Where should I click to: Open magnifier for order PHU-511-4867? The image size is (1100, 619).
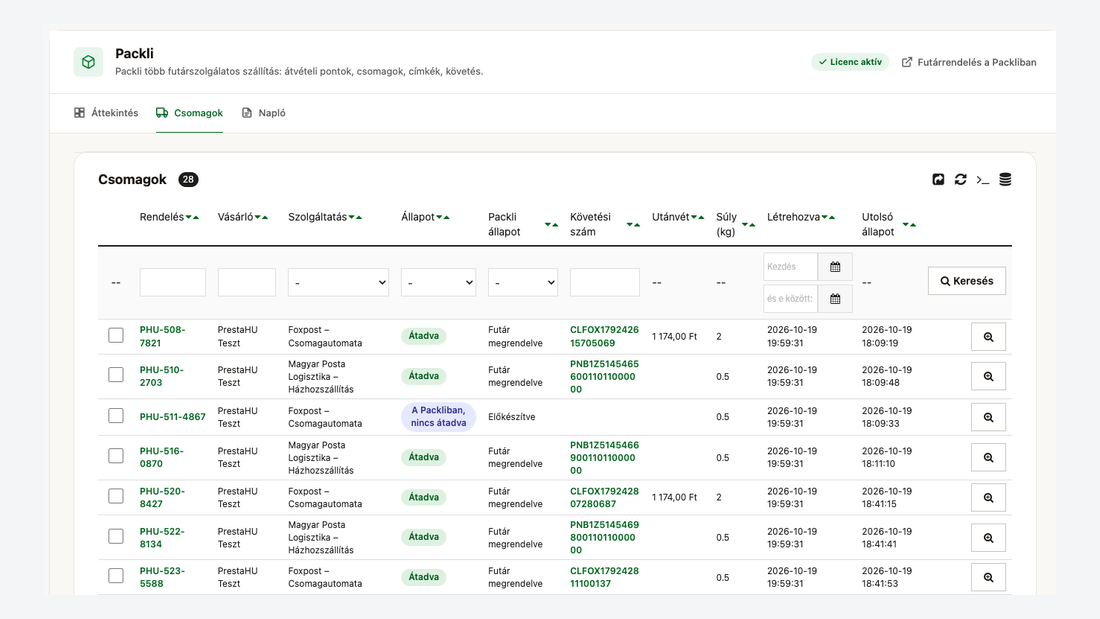point(988,417)
